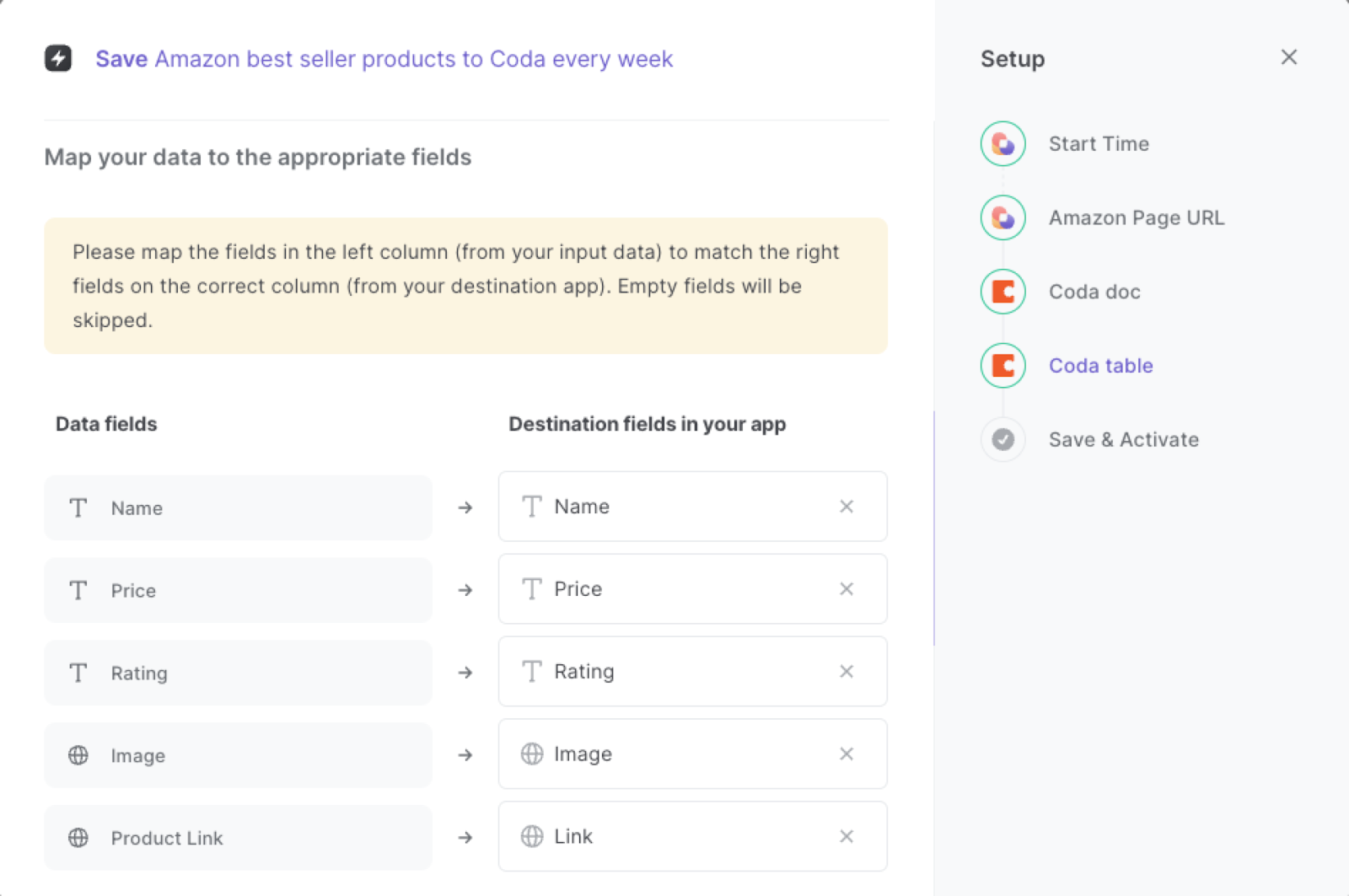
Task: Go to Save & Activate step
Action: point(1124,439)
